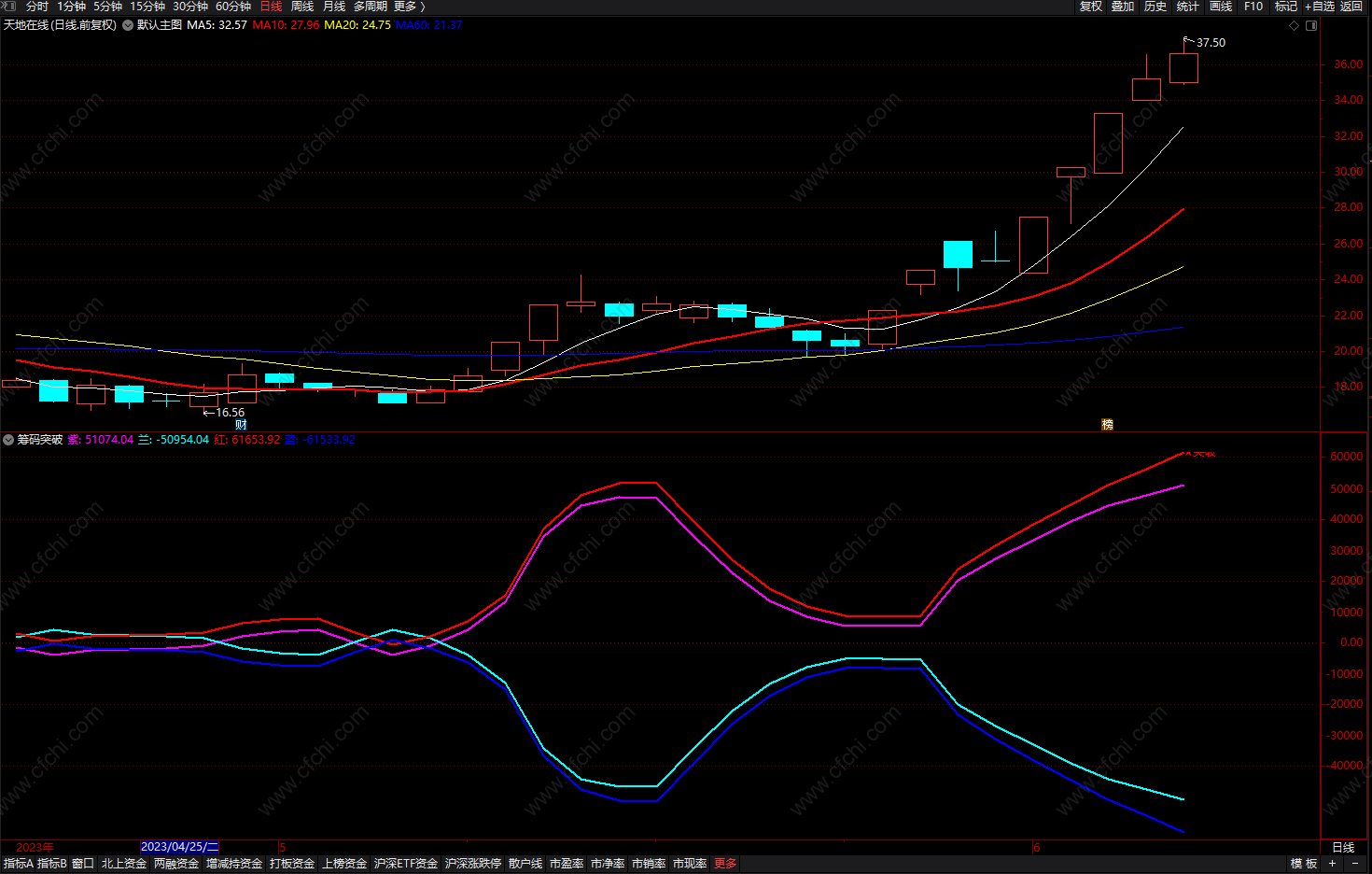Click the 窗口 window tab
This screenshot has width=1372, height=874.
pos(83,864)
